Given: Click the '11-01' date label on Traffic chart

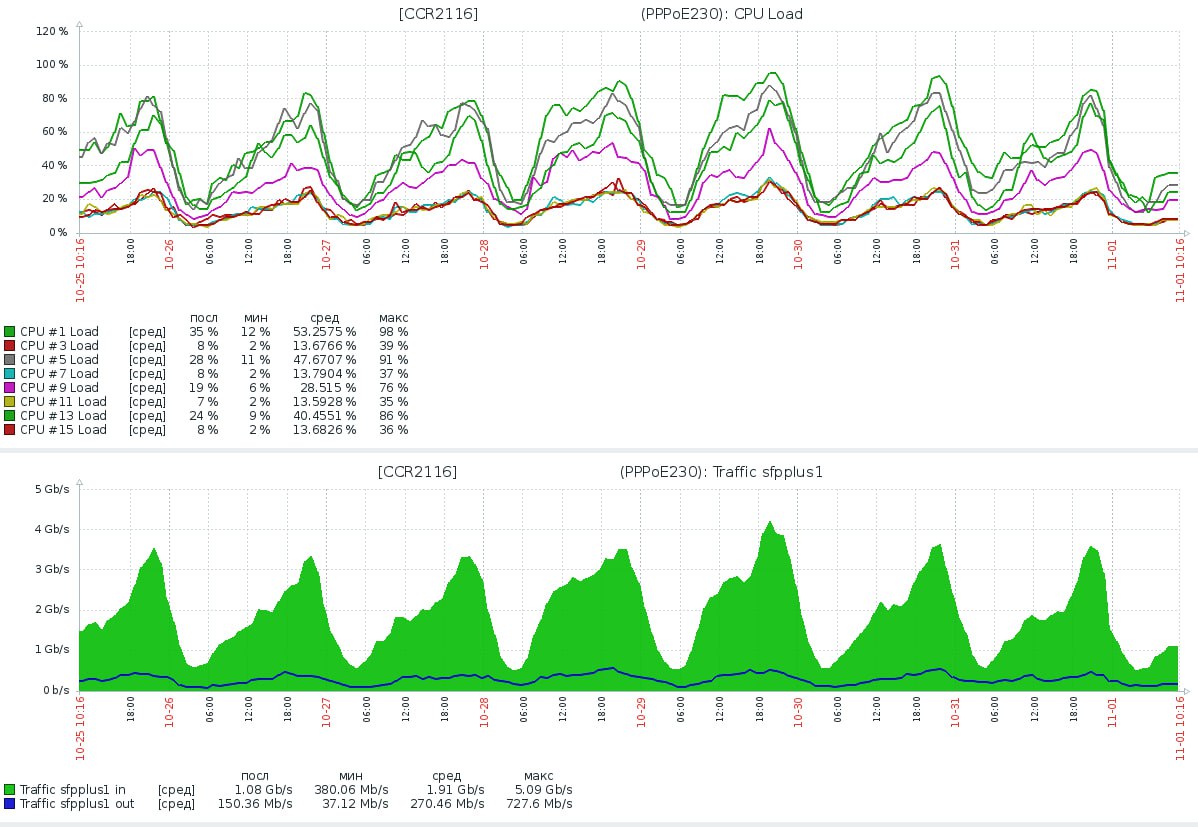Looking at the screenshot, I should pyautogui.click(x=1112, y=712).
